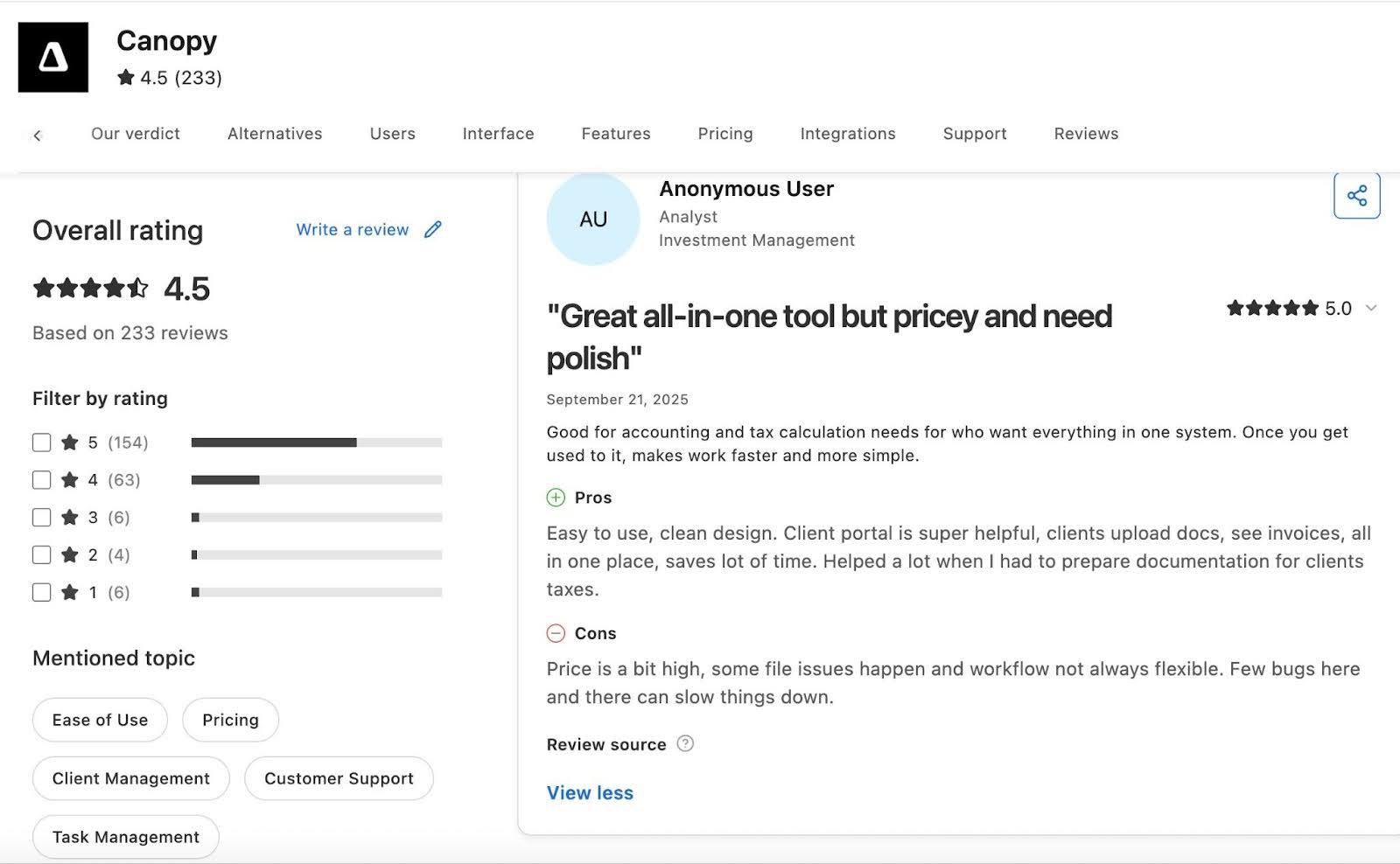This screenshot has height=864, width=1400.
Task: Click the star icon beside the 4.5 header rating
Action: tap(123, 77)
